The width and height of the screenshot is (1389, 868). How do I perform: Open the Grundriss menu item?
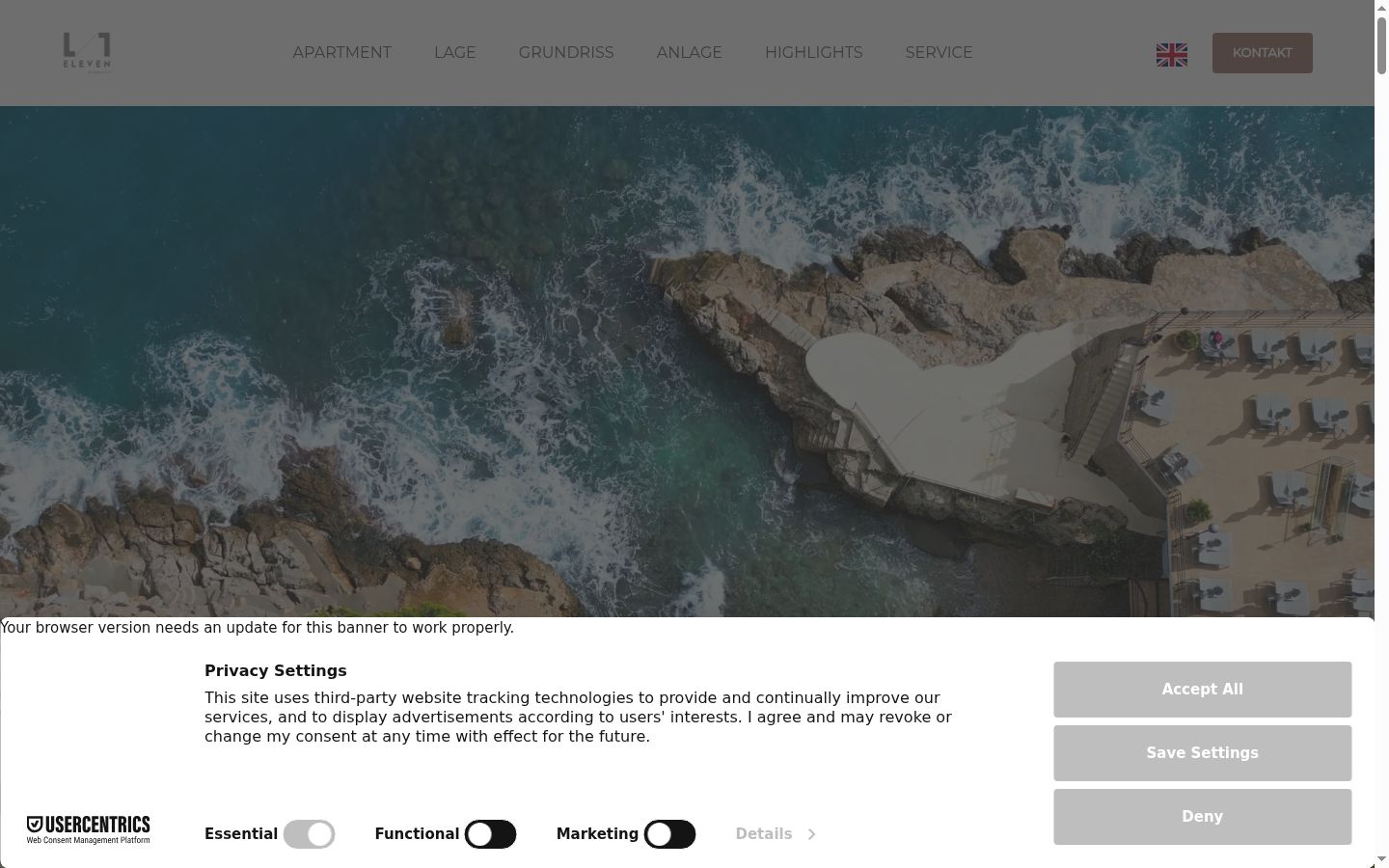tap(566, 53)
